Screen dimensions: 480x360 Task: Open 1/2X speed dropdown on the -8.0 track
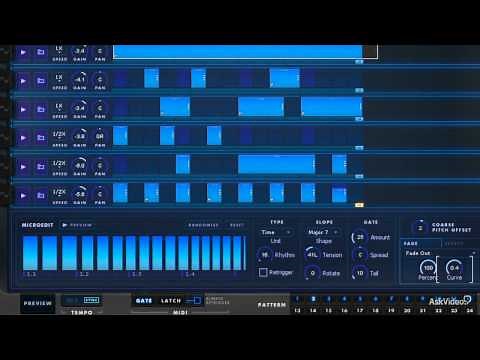point(59,164)
